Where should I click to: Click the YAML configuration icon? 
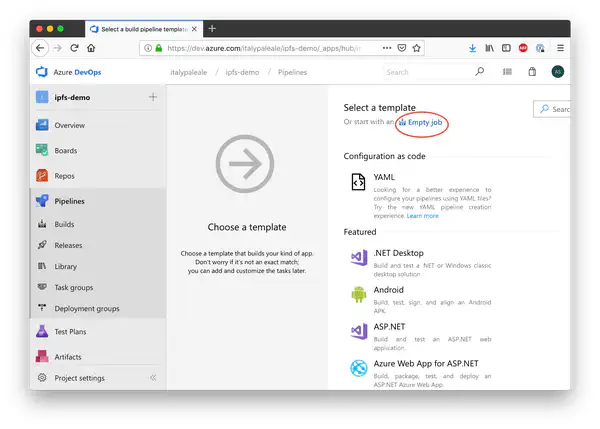[358, 181]
